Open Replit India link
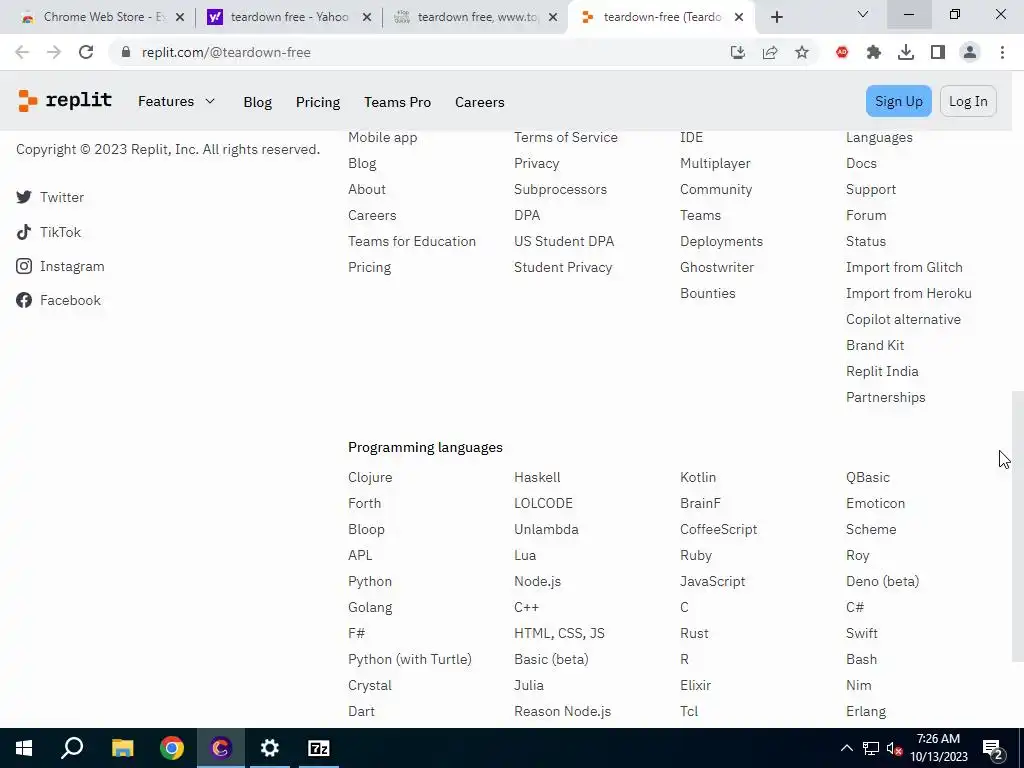The width and height of the screenshot is (1024, 768). point(882,371)
